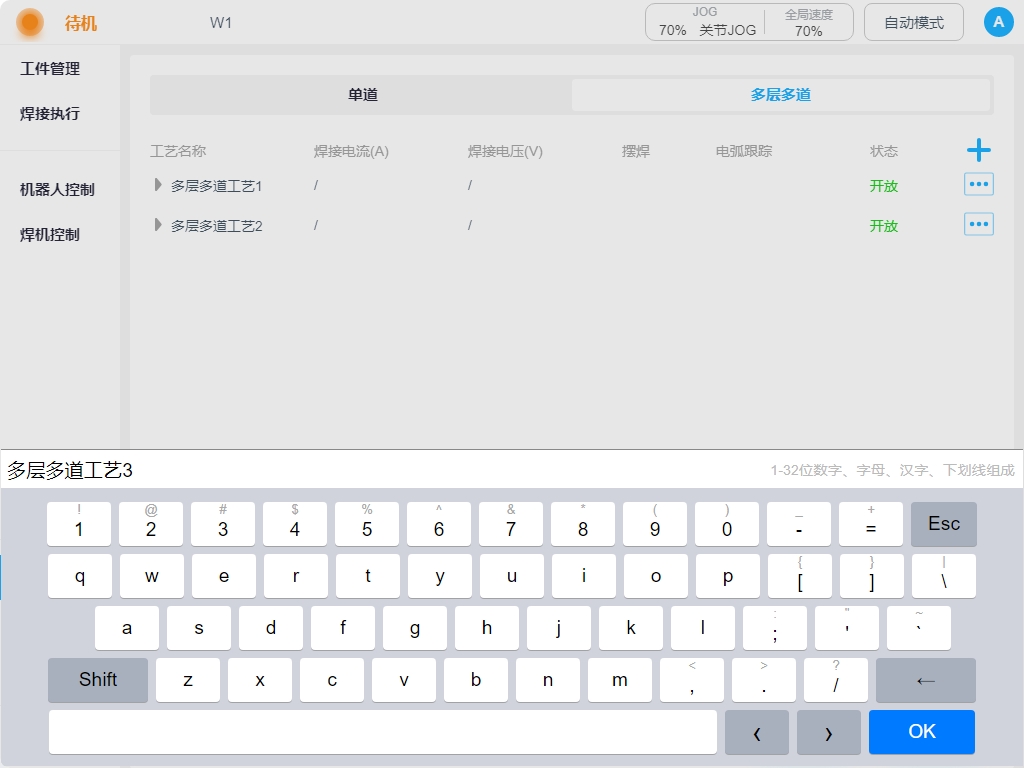Expand the 多层多道工艺2 row
1024x768 pixels.
pos(158,225)
